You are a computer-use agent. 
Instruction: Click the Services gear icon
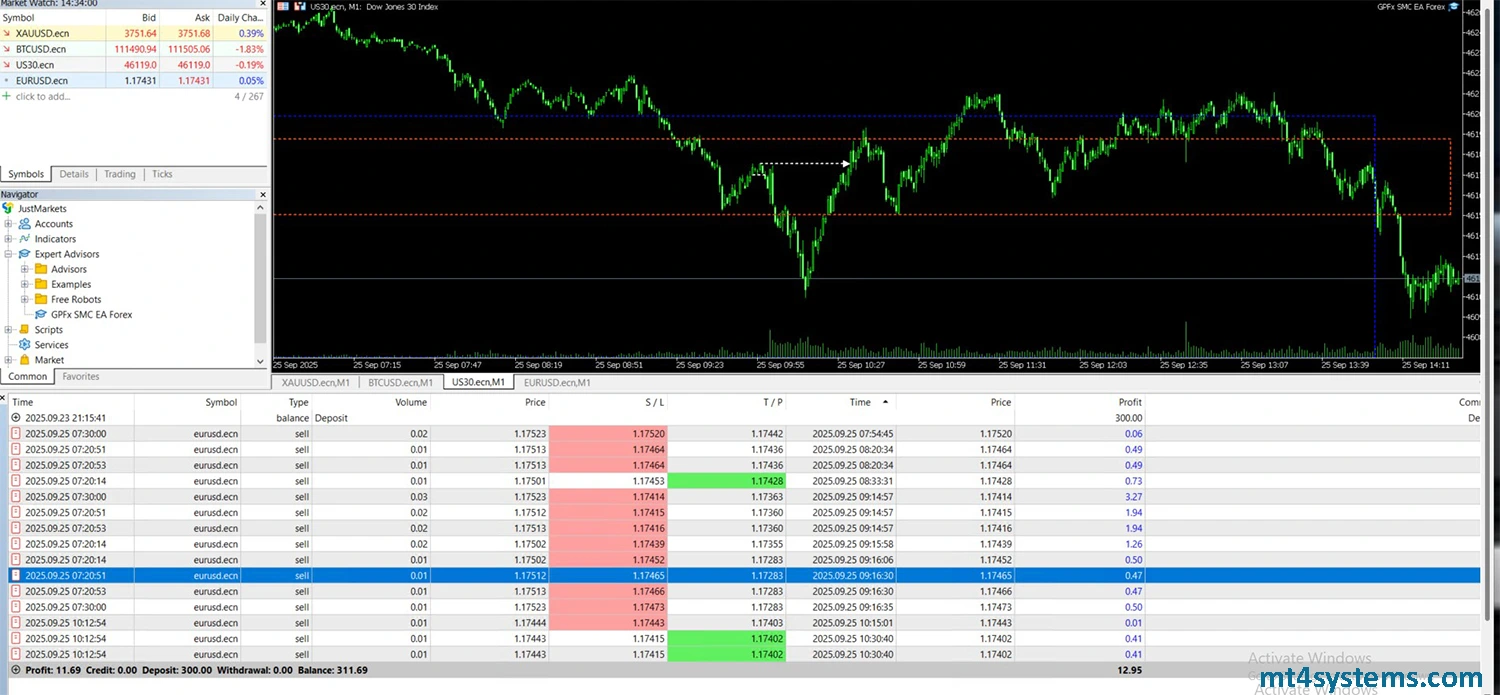(25, 345)
